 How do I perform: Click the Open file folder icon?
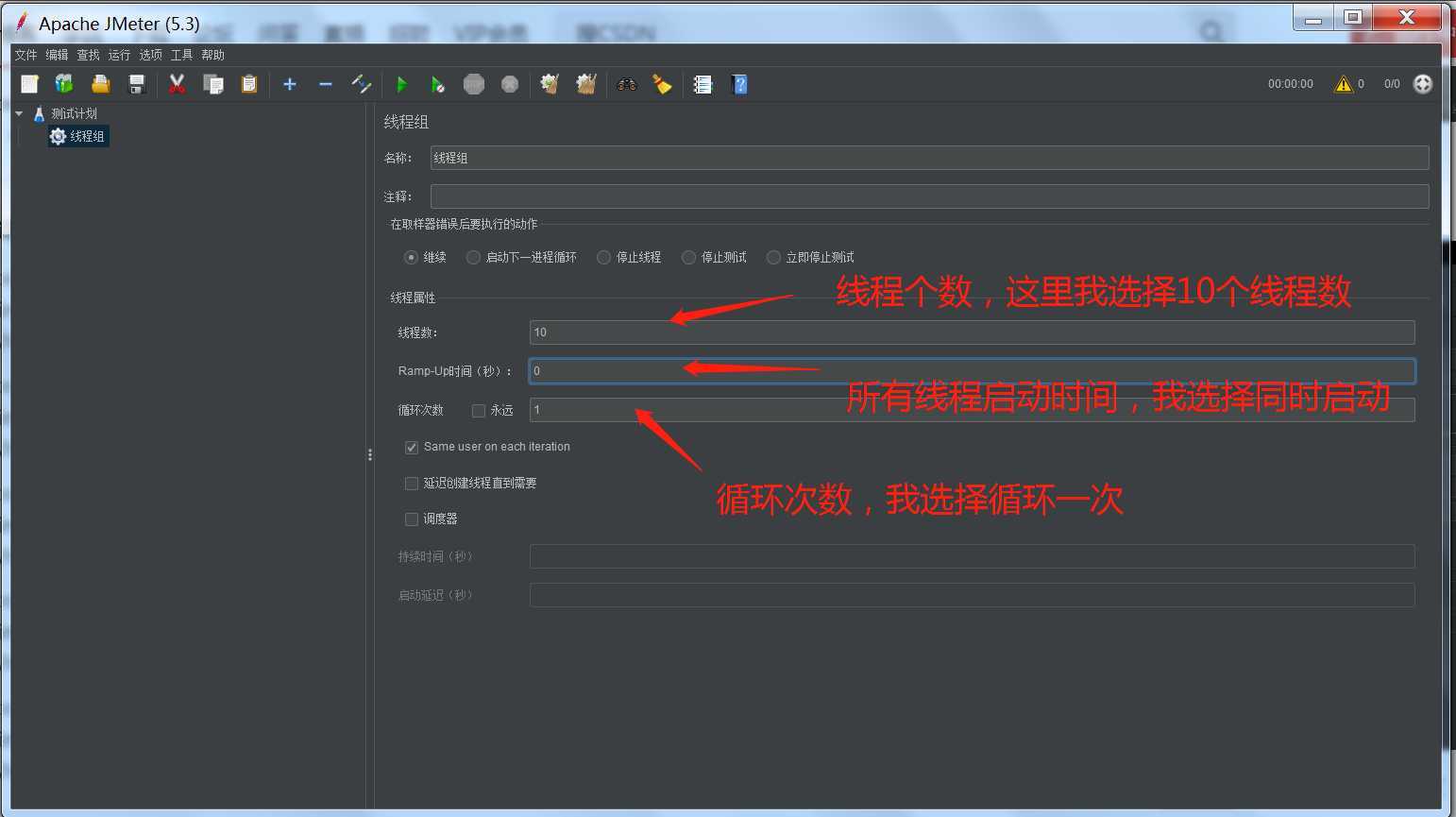click(x=100, y=84)
